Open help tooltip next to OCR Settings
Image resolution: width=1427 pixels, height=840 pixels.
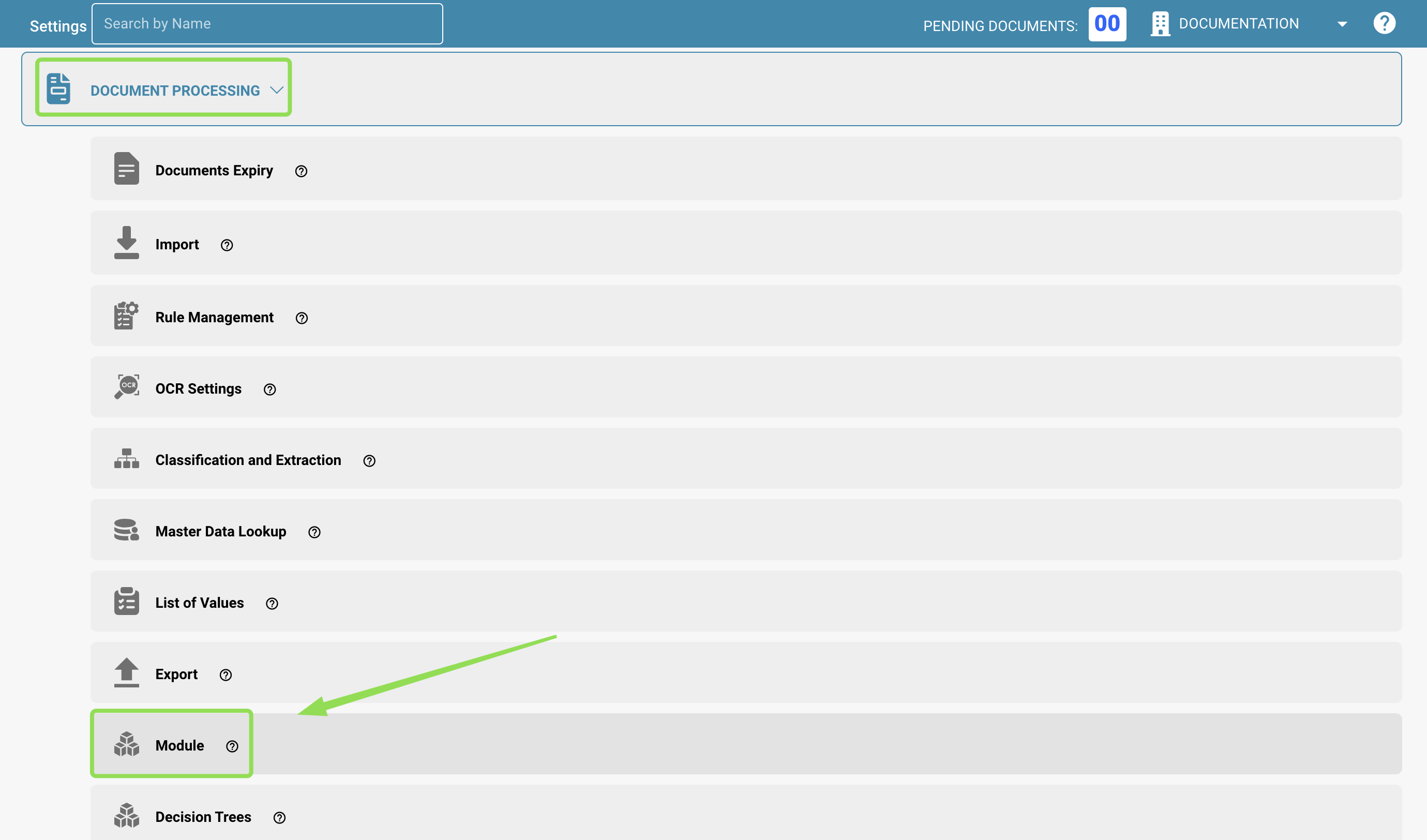(269, 389)
